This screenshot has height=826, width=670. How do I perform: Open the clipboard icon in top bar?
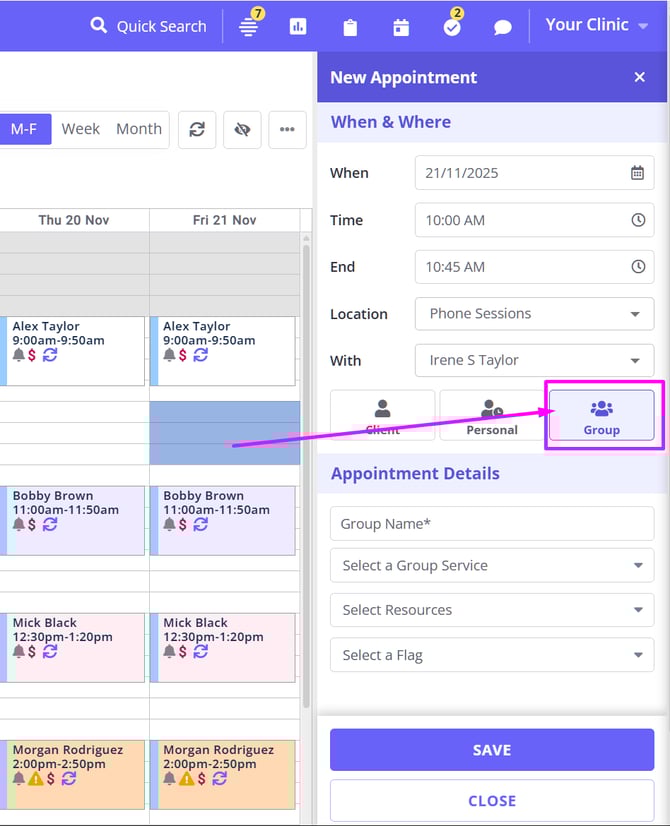click(350, 27)
